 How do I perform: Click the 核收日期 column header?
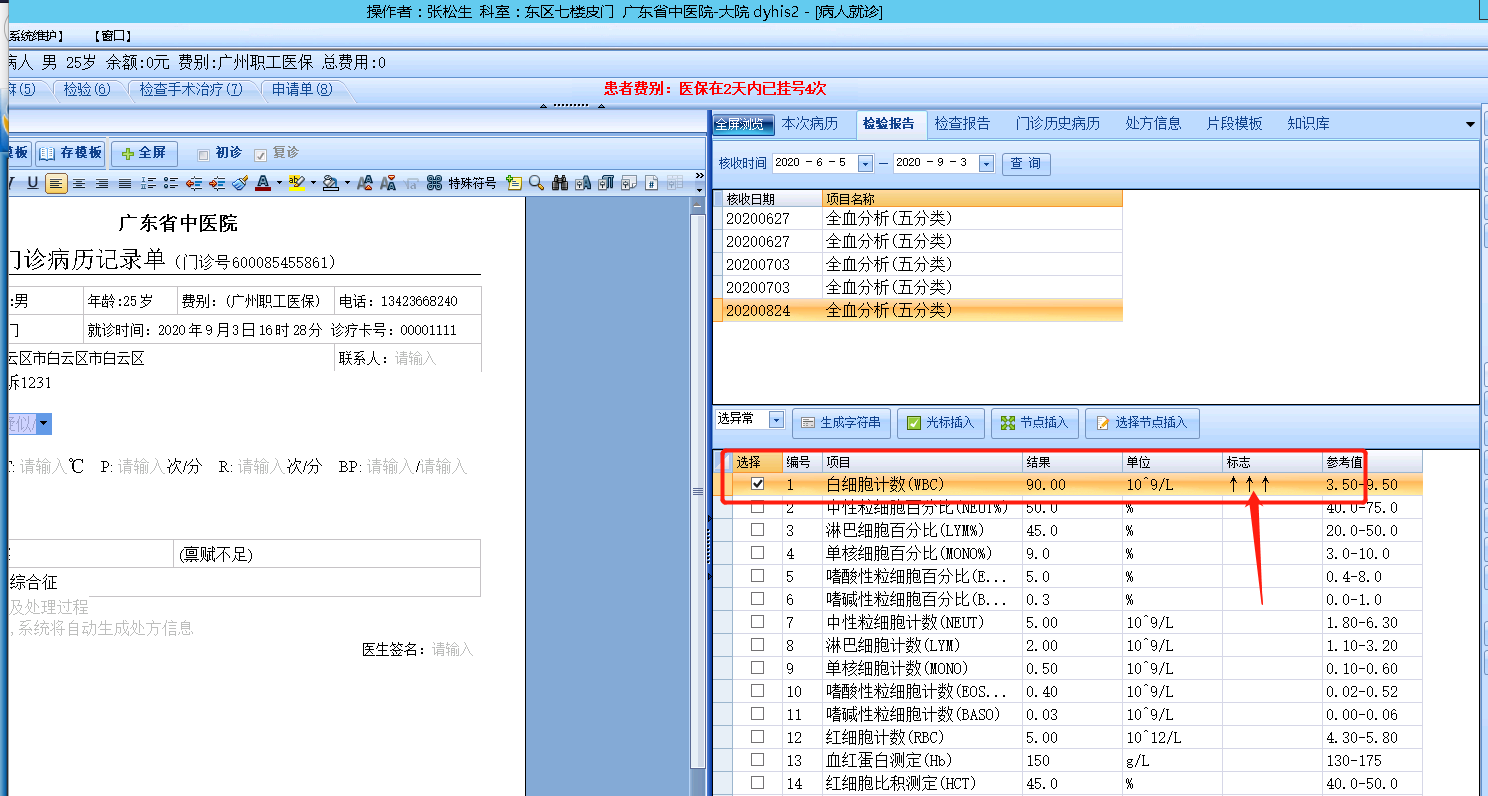click(x=772, y=199)
